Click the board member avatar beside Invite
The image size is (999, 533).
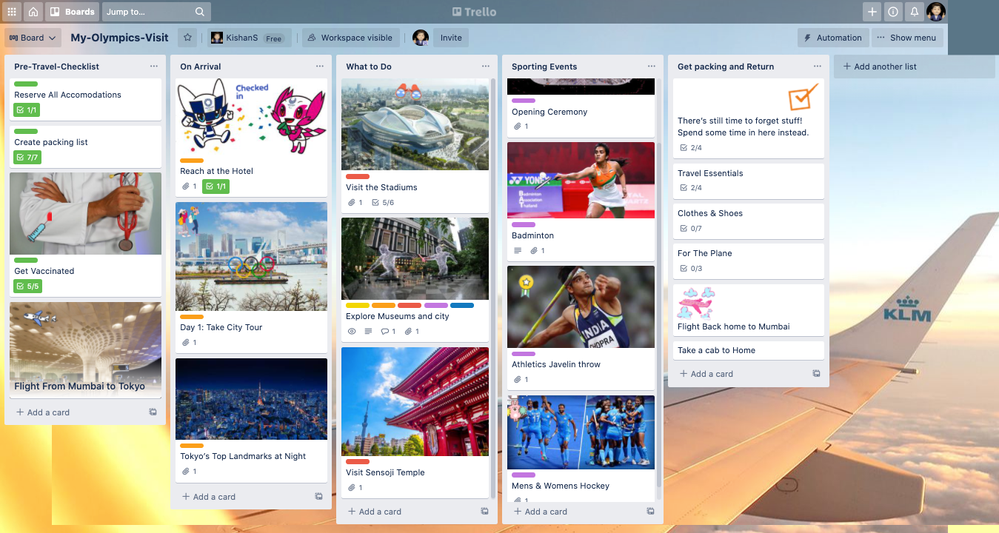point(420,38)
